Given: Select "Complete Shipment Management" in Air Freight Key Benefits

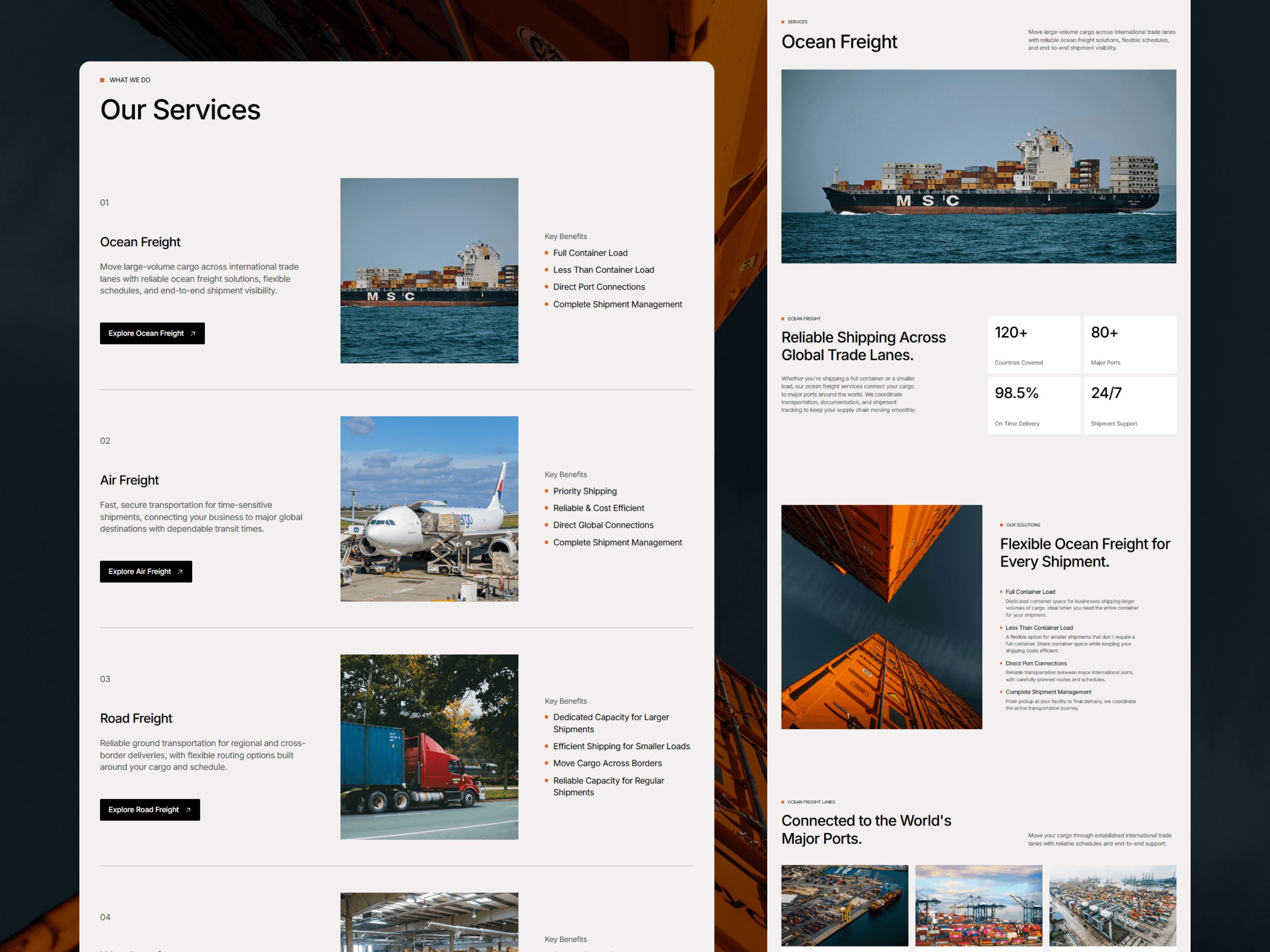Looking at the screenshot, I should coord(618,542).
